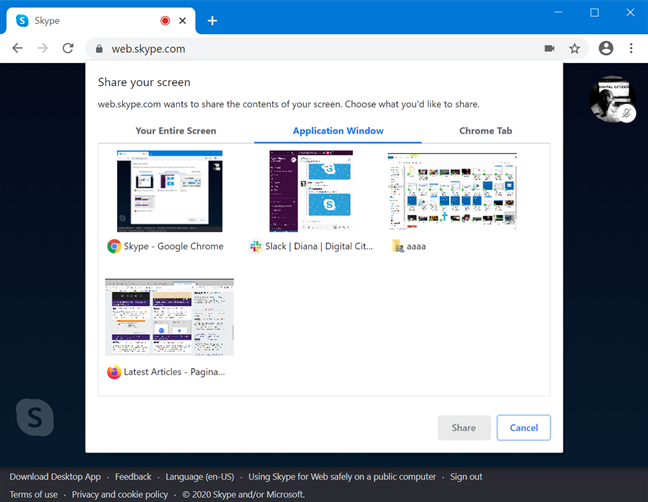Image resolution: width=648 pixels, height=502 pixels.
Task: Select the Skype - Google Chrome window thumbnail
Action: click(169, 191)
